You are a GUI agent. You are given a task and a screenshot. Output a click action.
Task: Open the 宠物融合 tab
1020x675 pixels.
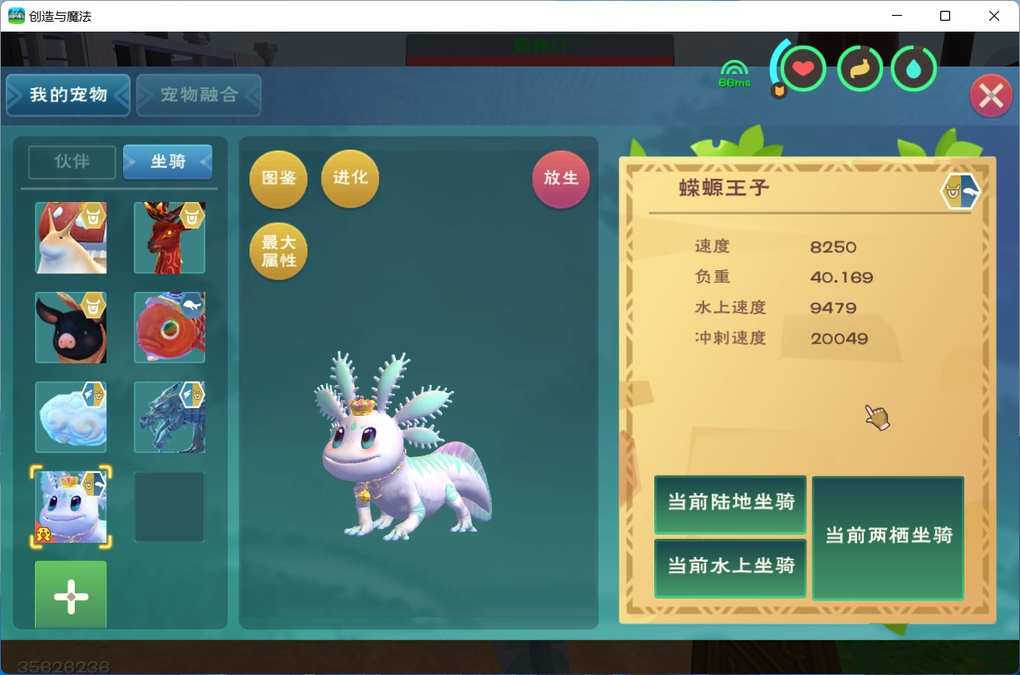[x=199, y=95]
